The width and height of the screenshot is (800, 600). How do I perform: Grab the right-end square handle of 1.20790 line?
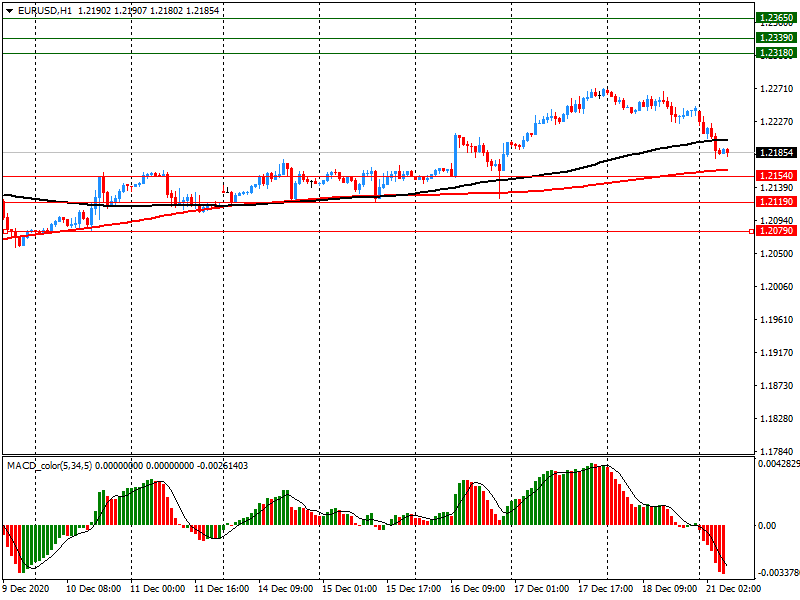click(751, 232)
